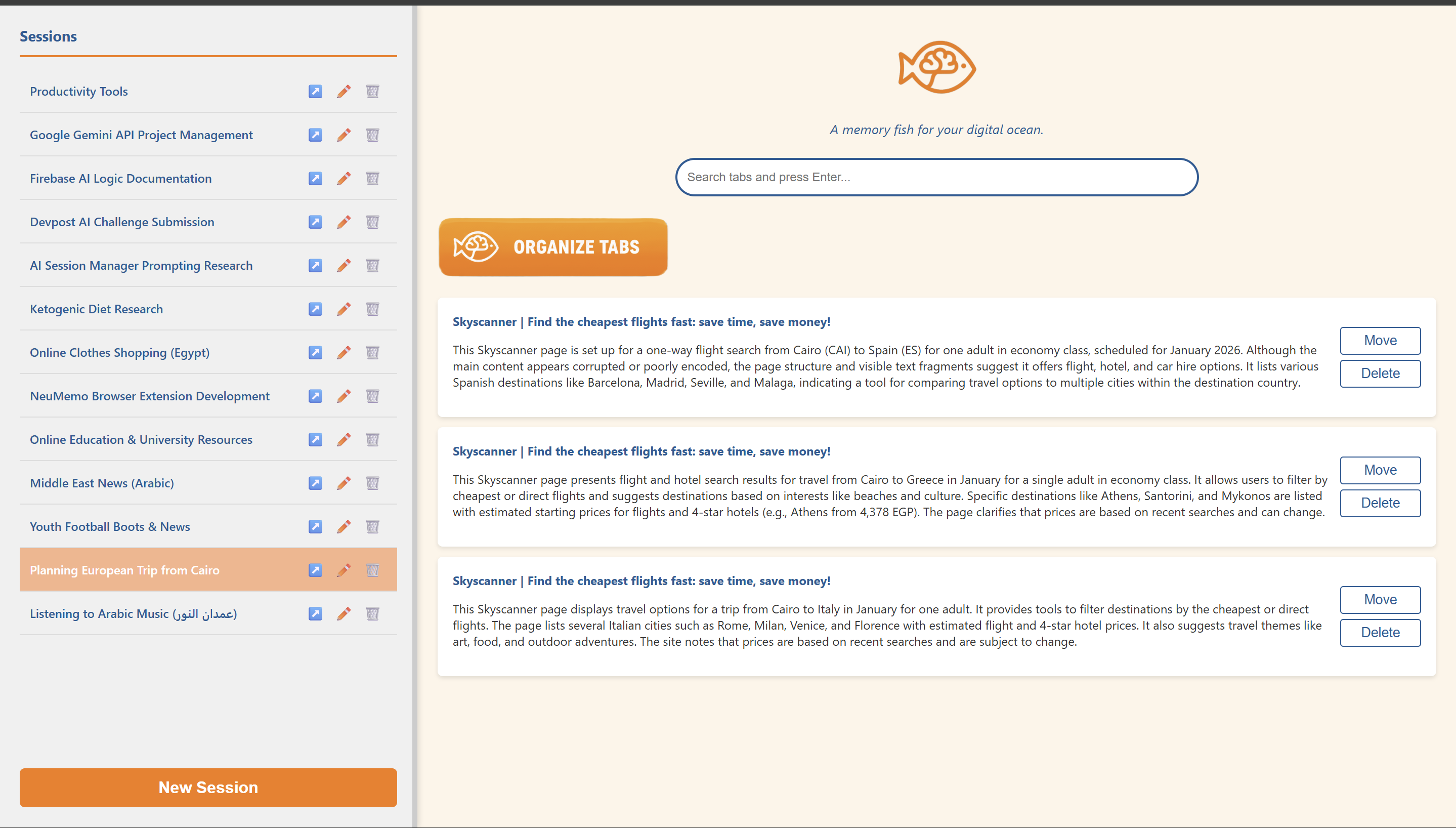The image size is (1456, 828).
Task: Open the Cairo to Italy Skyscanner link
Action: click(x=641, y=581)
